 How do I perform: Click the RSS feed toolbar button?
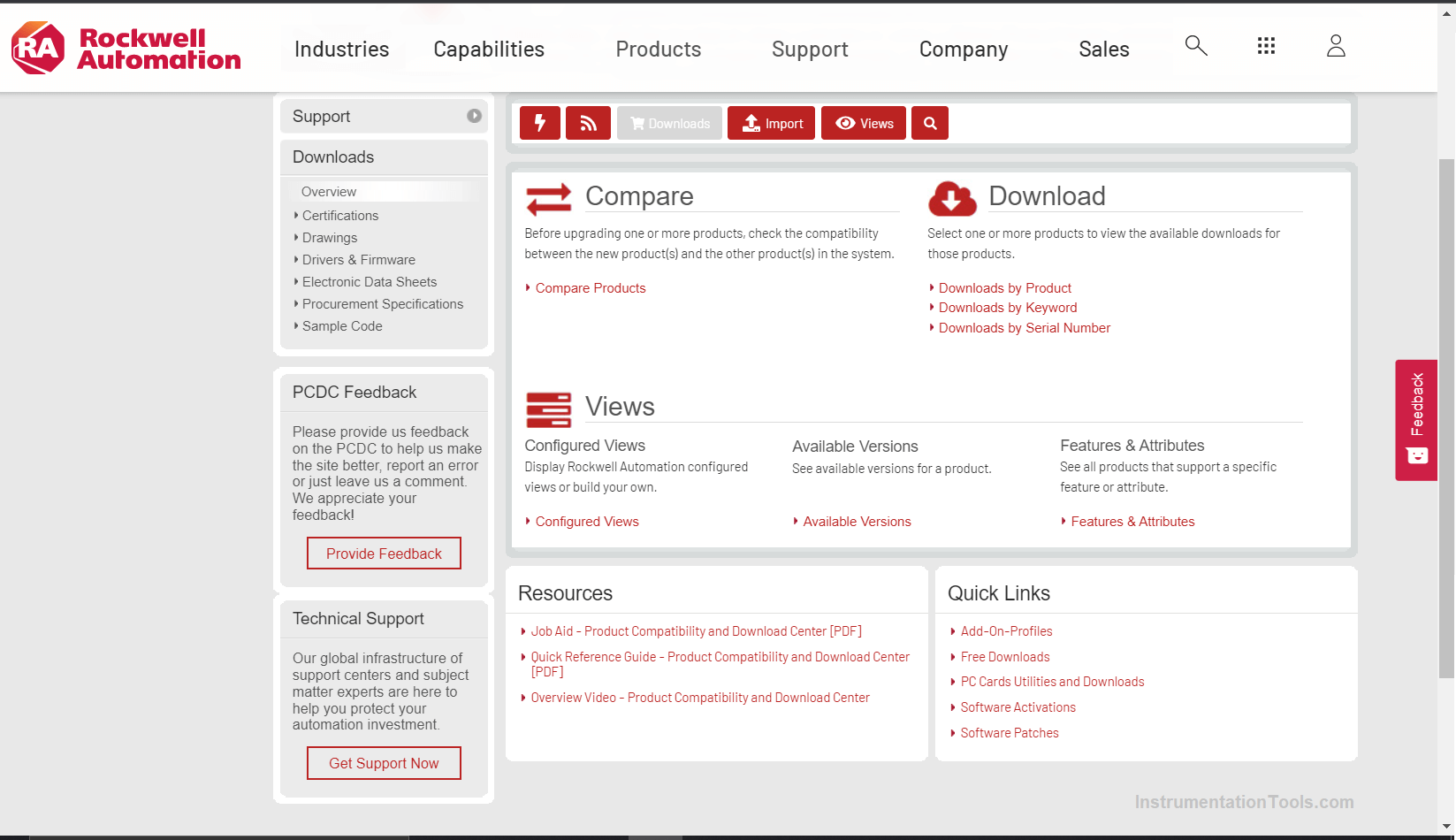tap(588, 123)
